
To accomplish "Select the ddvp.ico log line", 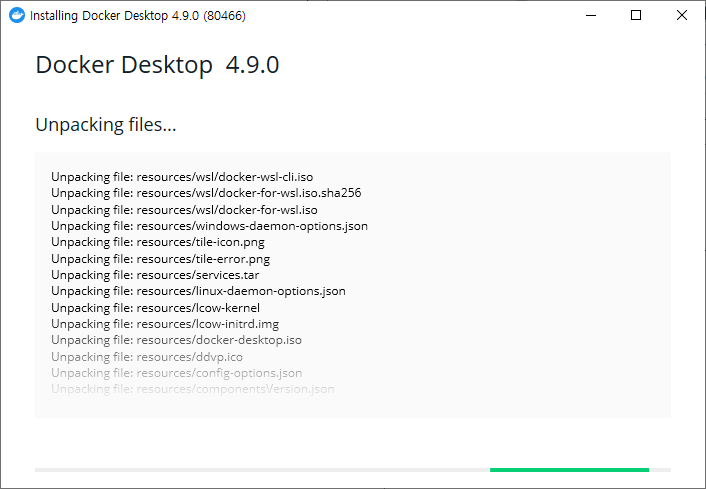I will point(147,357).
